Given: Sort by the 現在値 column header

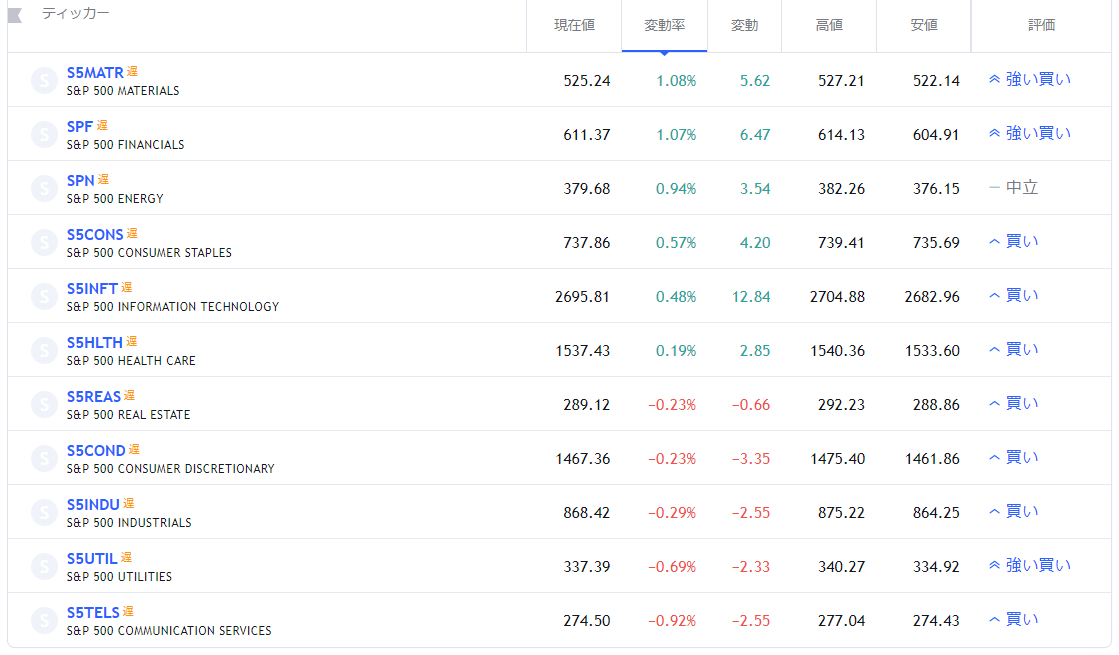Looking at the screenshot, I should tap(574, 26).
